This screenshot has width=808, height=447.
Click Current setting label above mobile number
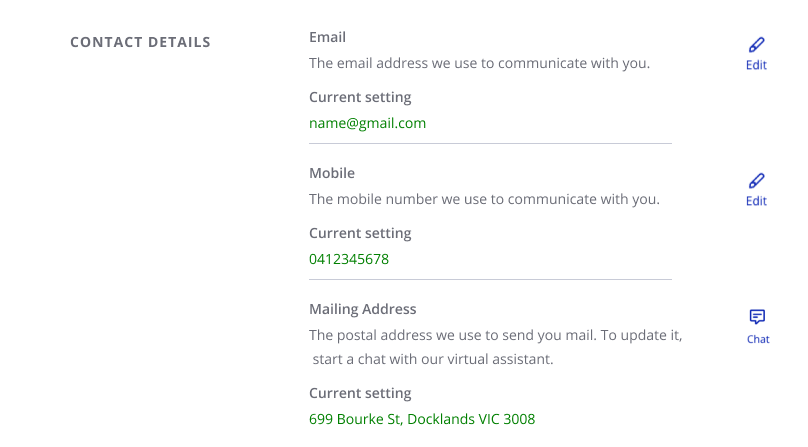tap(360, 233)
